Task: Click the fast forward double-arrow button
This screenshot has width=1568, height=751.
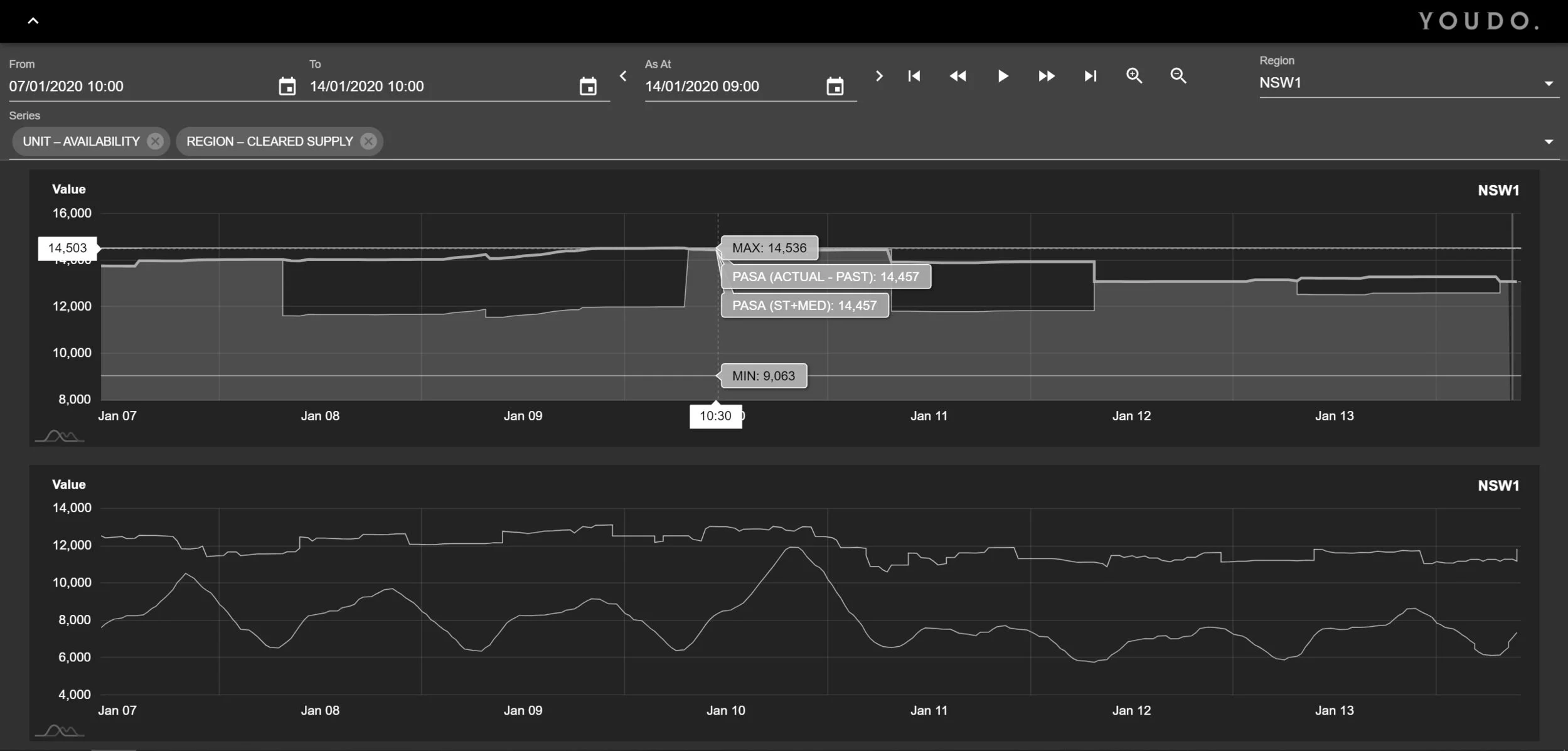Action: pos(1046,76)
